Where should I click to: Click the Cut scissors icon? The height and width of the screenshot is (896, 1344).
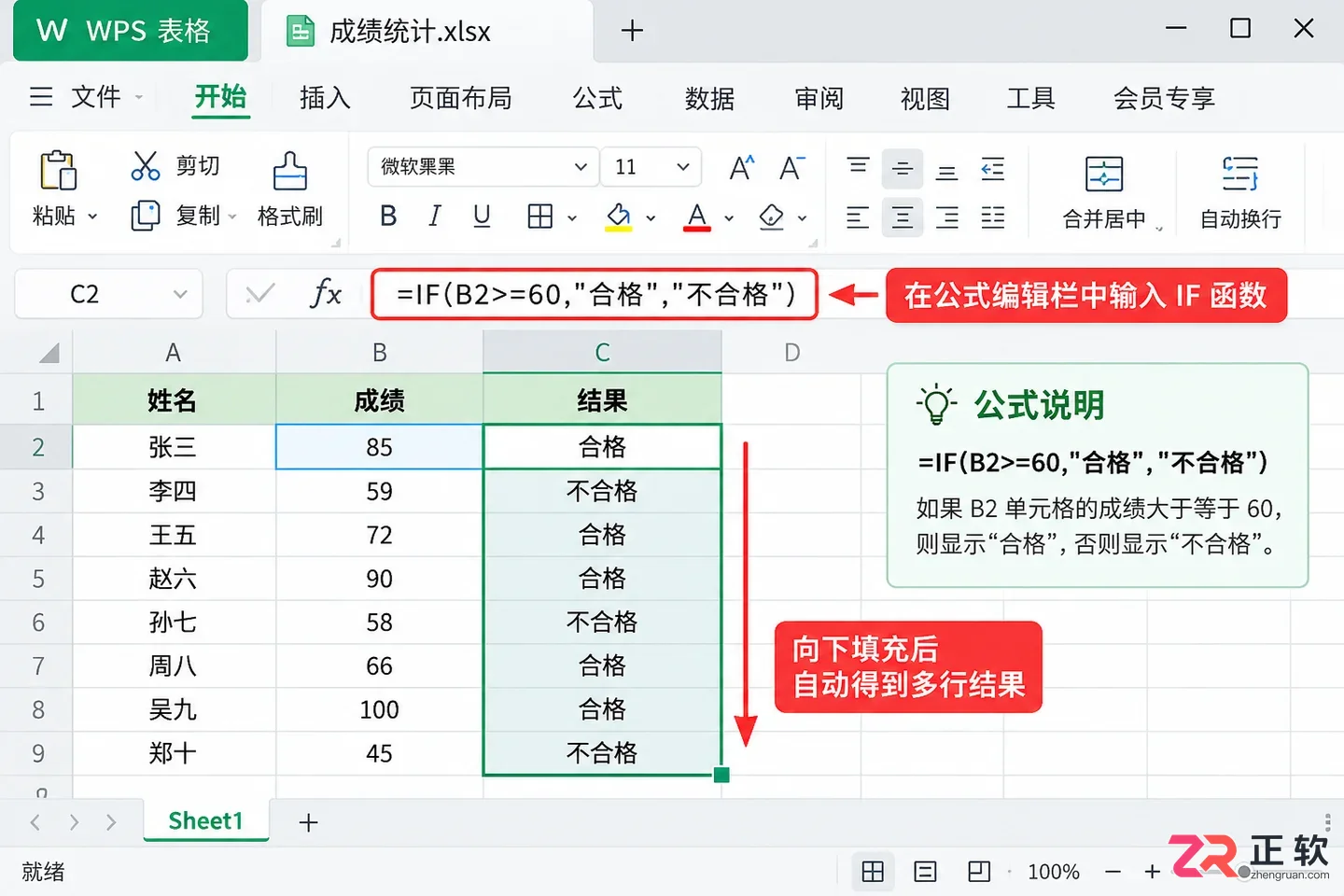click(x=146, y=166)
